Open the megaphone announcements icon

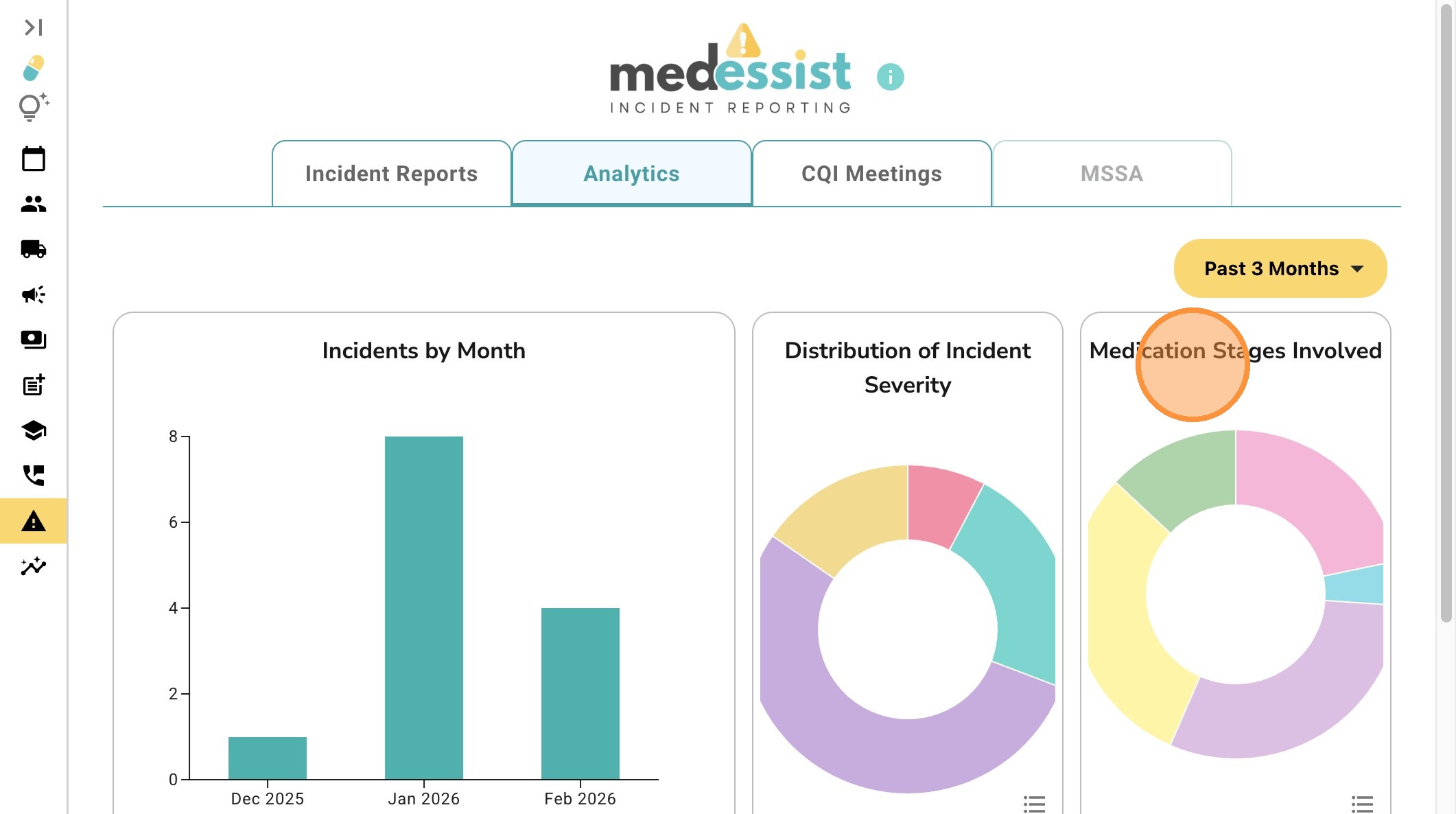[x=33, y=294]
